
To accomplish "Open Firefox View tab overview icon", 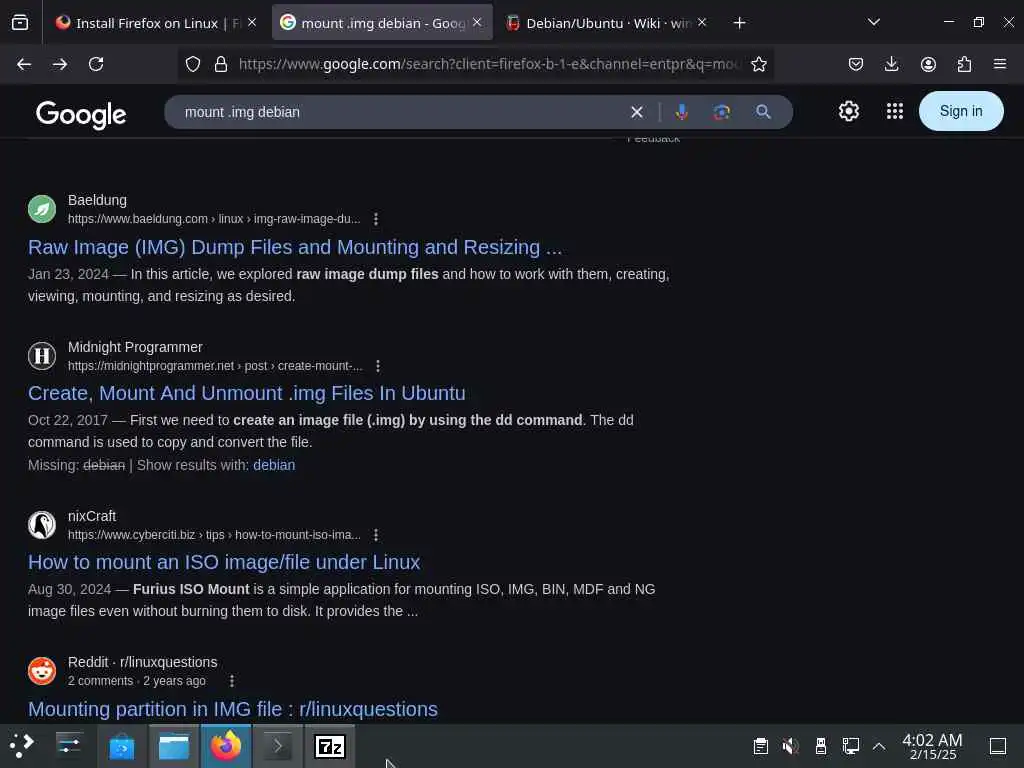I will tap(20, 23).
